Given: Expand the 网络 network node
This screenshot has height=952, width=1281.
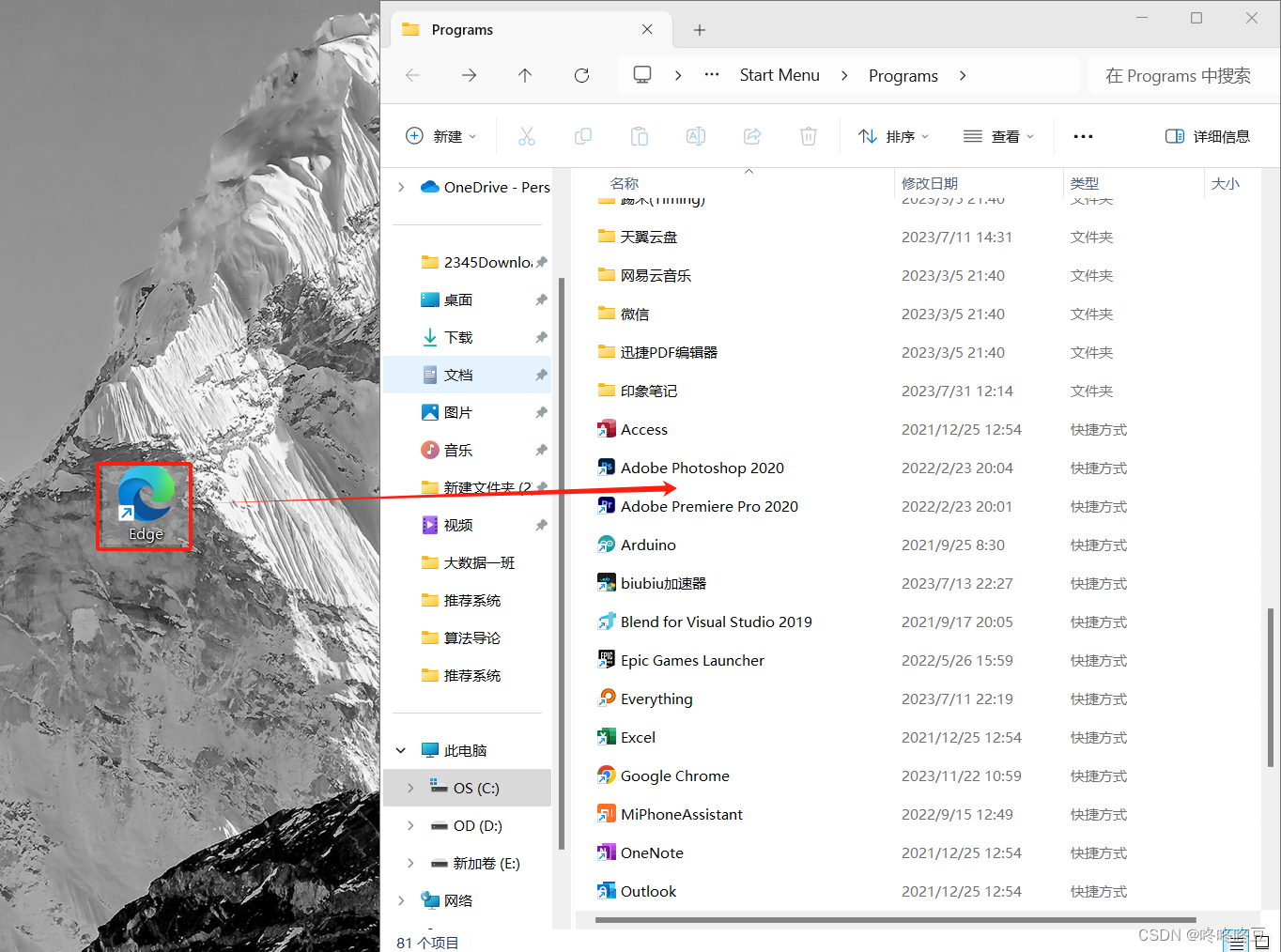Looking at the screenshot, I should [x=402, y=900].
